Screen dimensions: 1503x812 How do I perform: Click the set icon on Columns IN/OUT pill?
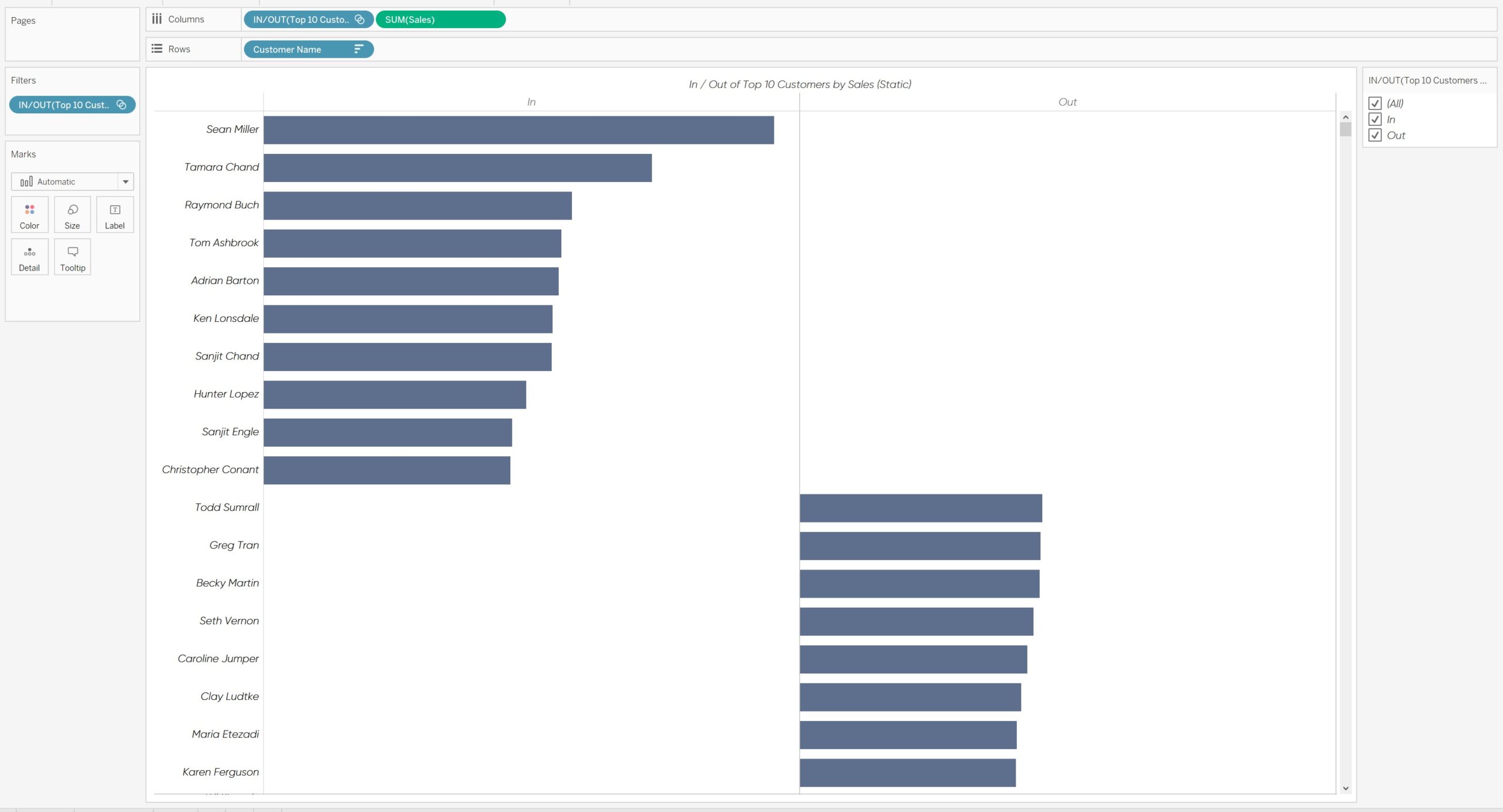(360, 19)
